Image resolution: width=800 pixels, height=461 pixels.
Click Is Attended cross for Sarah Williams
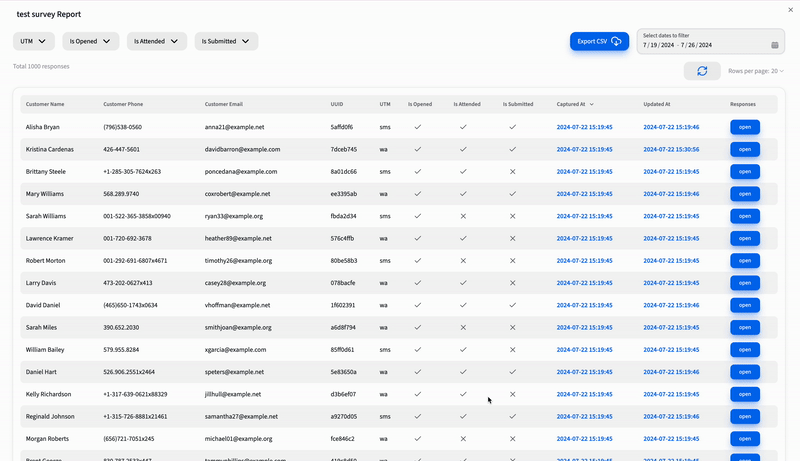click(463, 216)
